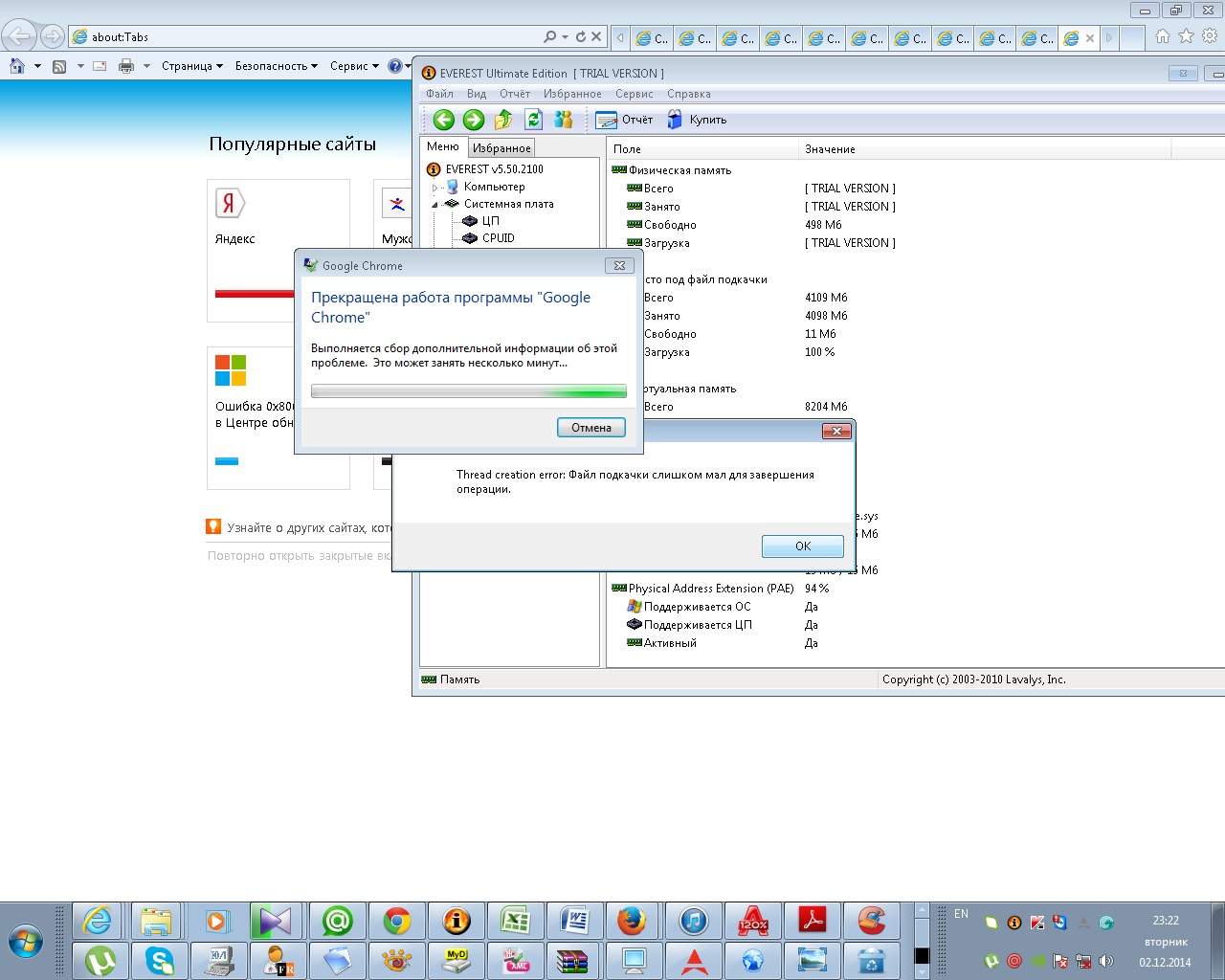Image resolution: width=1225 pixels, height=980 pixels.
Task: Click the green Back arrow in EVEREST toolbar
Action: coord(443,120)
